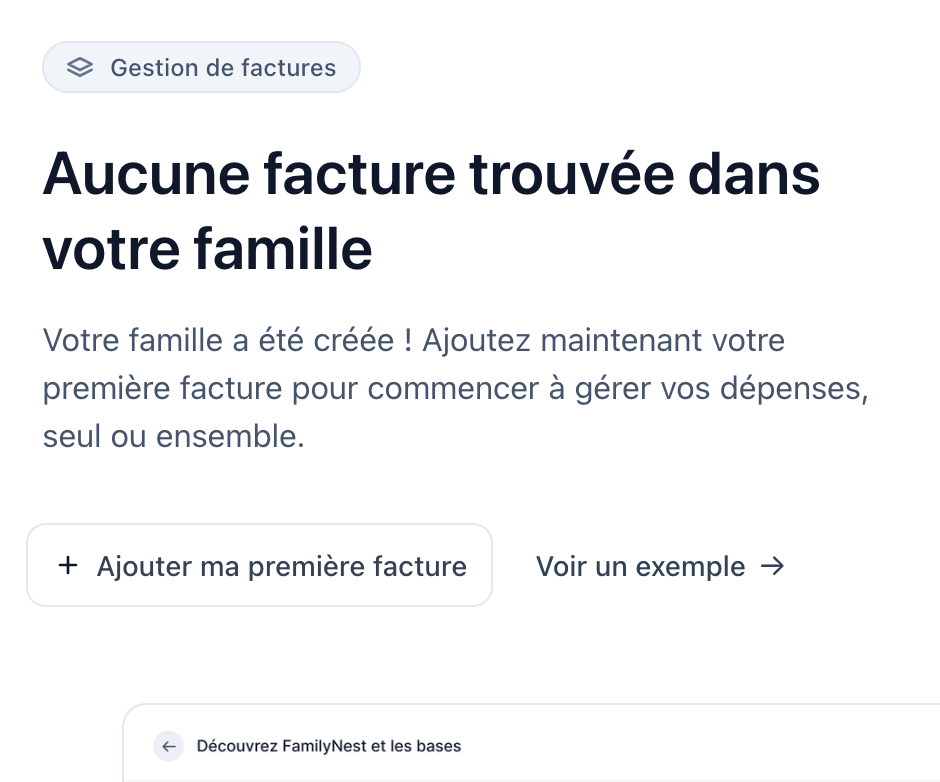This screenshot has height=782, width=940.
Task: Activate the add first invoice action
Action: pyautogui.click(x=259, y=565)
